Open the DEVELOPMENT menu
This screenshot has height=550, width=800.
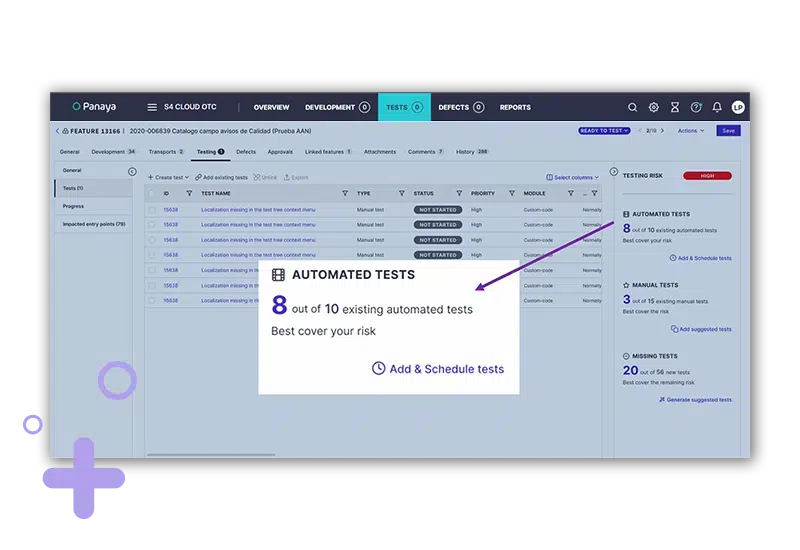click(x=337, y=107)
